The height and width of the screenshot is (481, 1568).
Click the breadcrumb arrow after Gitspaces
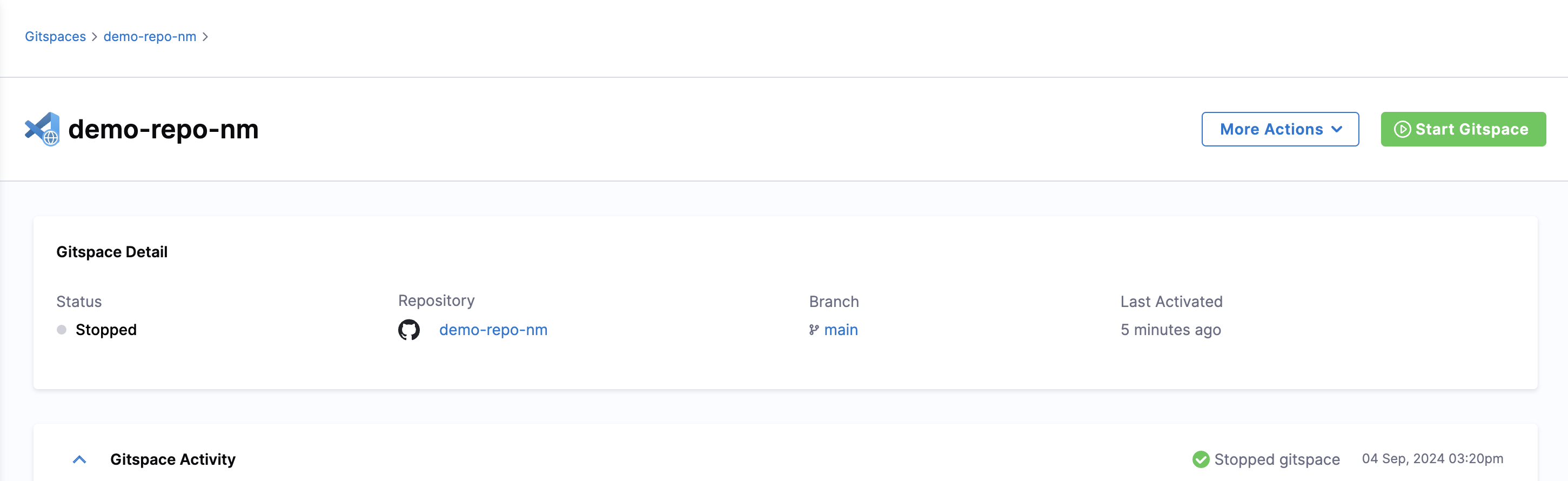point(95,37)
